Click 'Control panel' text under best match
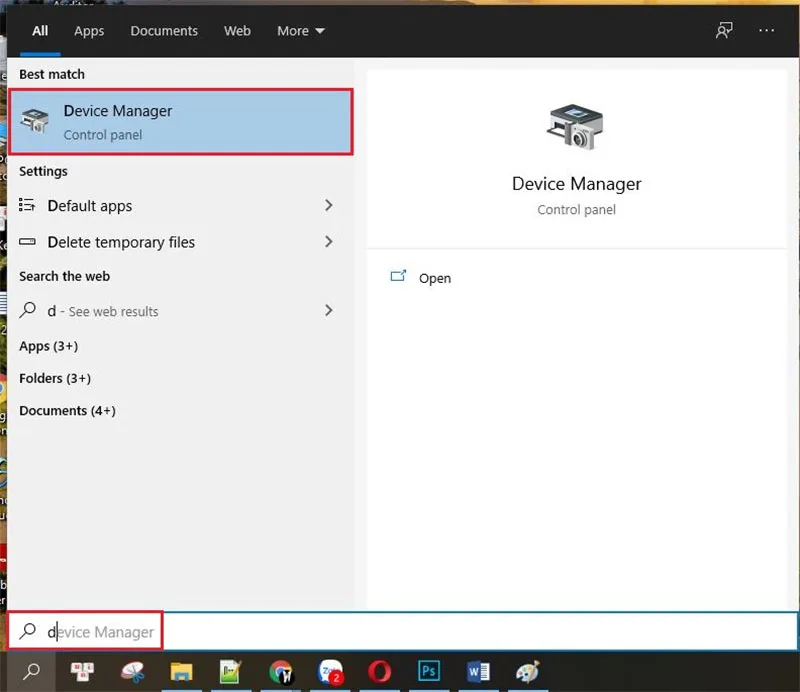 [103, 135]
